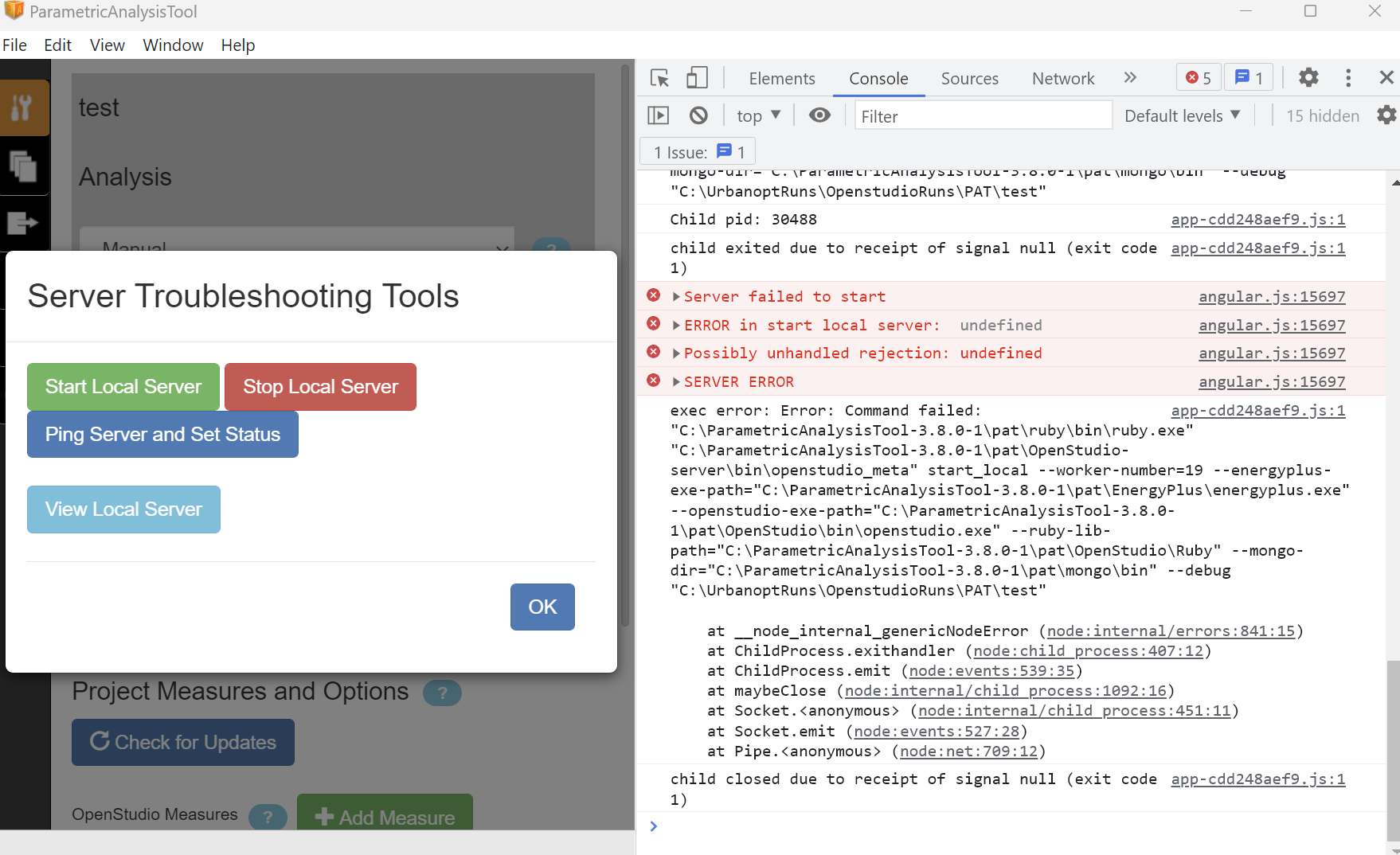Click Ping Server and Set Status
1400x855 pixels.
pos(162,434)
